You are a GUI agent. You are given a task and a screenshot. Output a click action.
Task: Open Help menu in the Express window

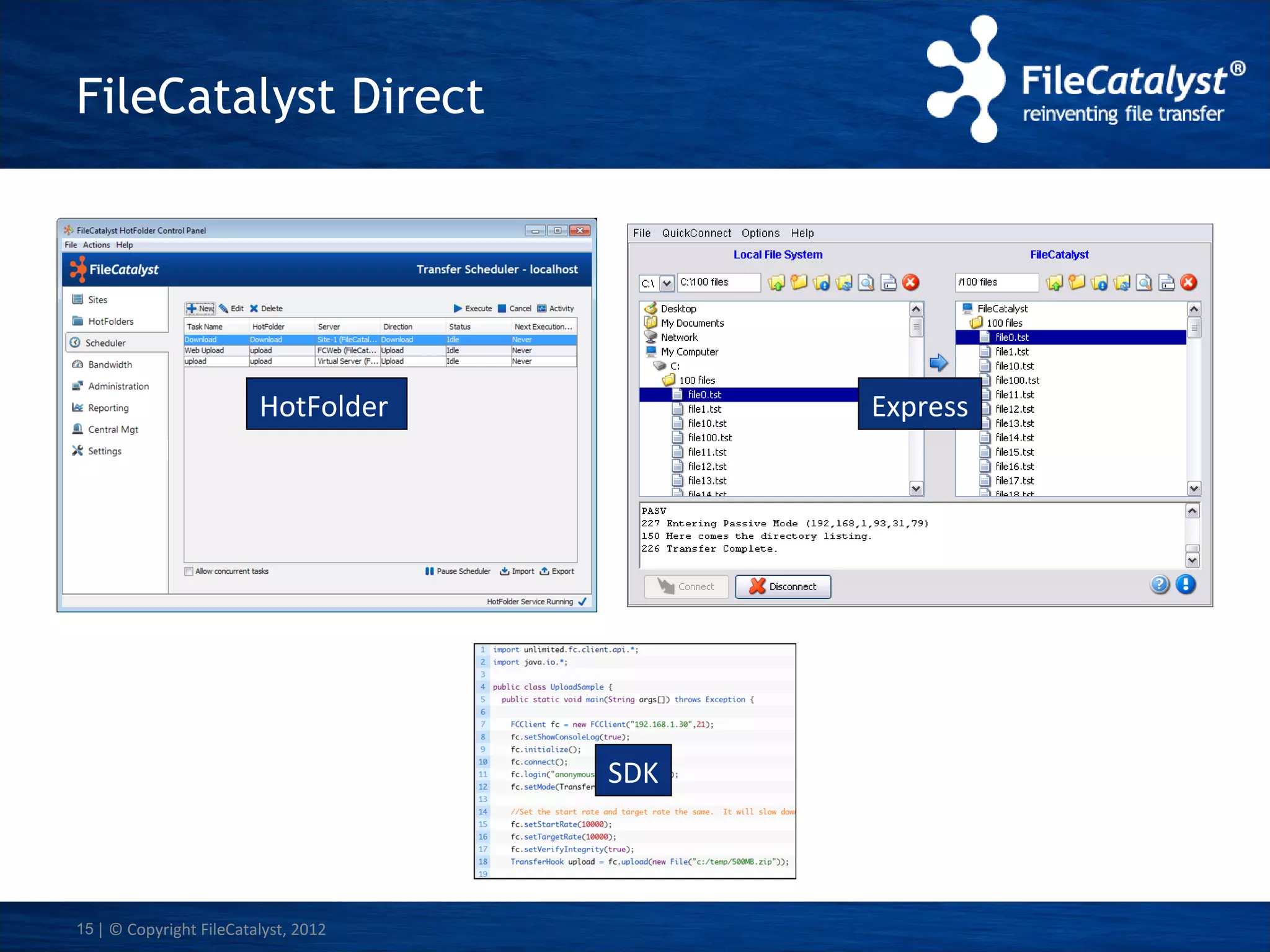point(802,233)
